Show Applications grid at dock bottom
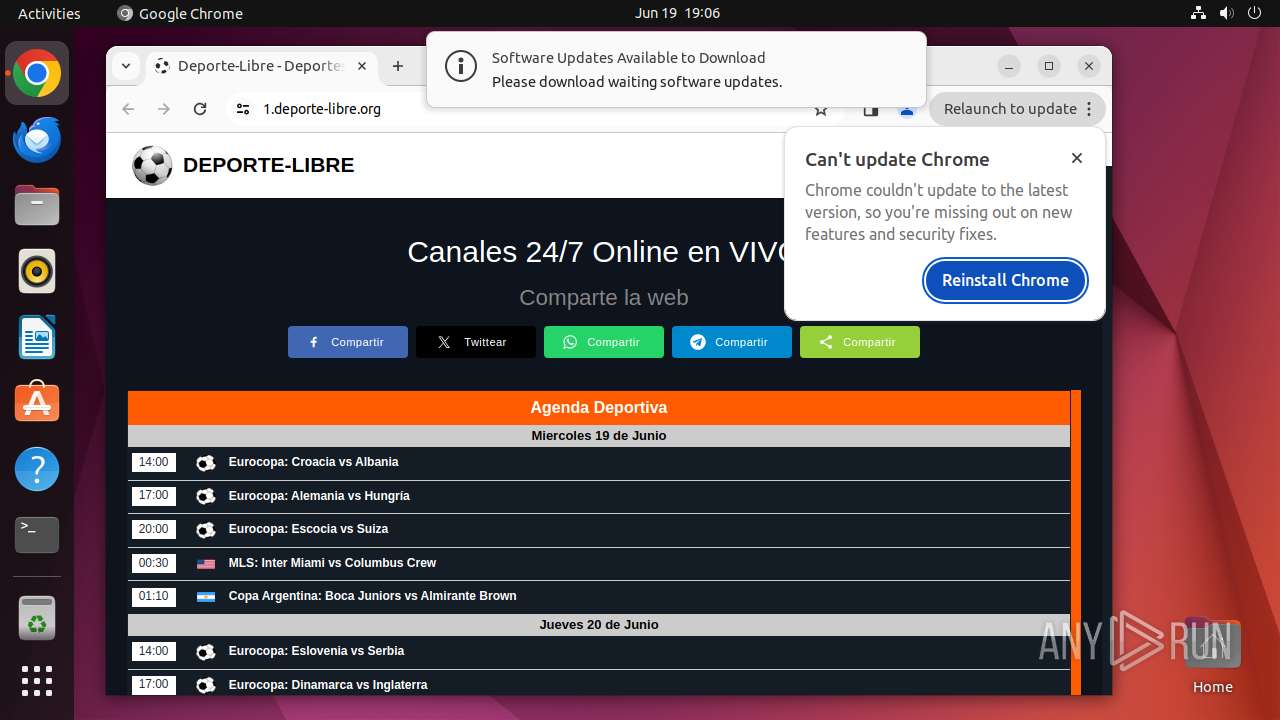 pos(37,681)
